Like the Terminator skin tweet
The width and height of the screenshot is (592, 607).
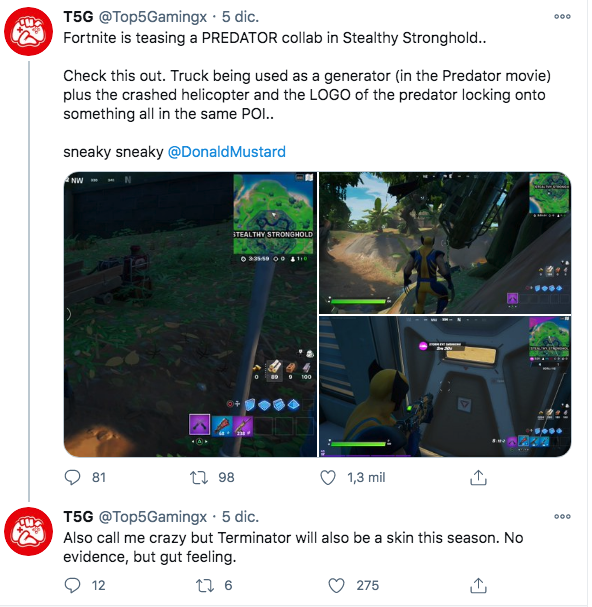[336, 585]
